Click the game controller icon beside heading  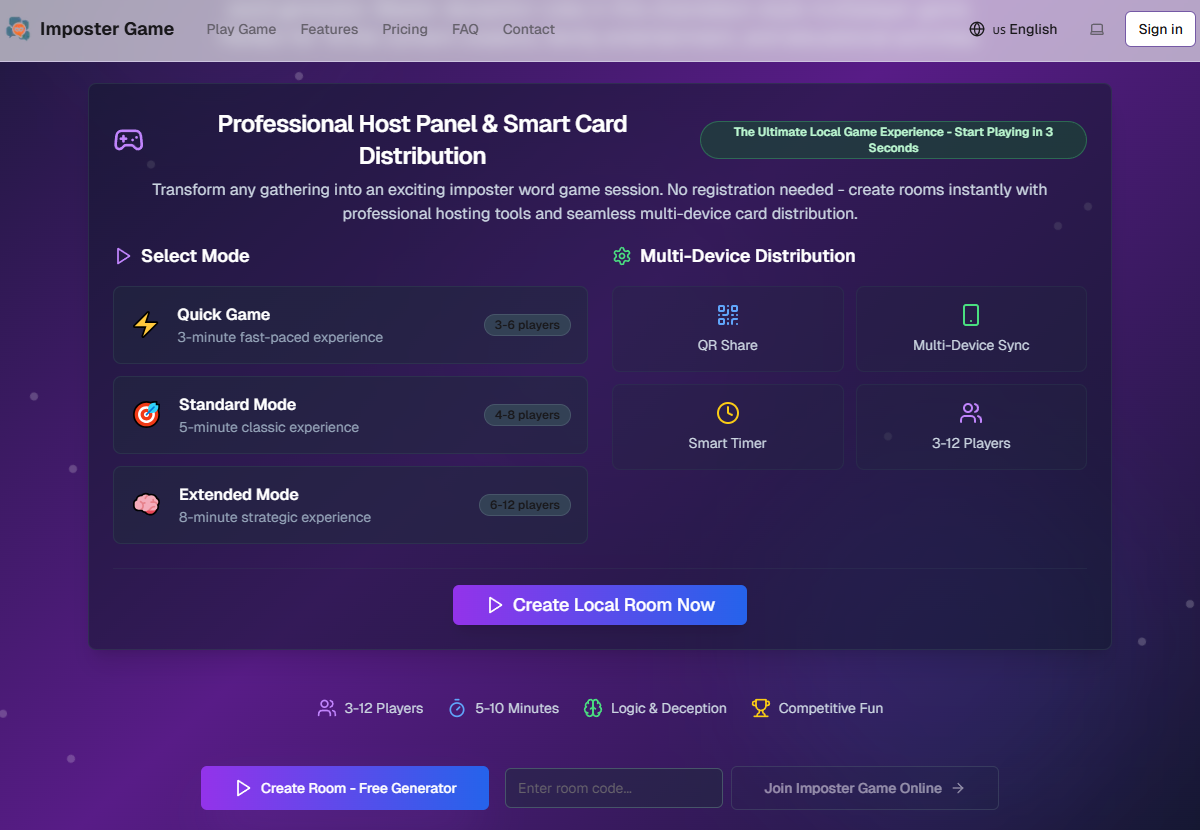128,140
